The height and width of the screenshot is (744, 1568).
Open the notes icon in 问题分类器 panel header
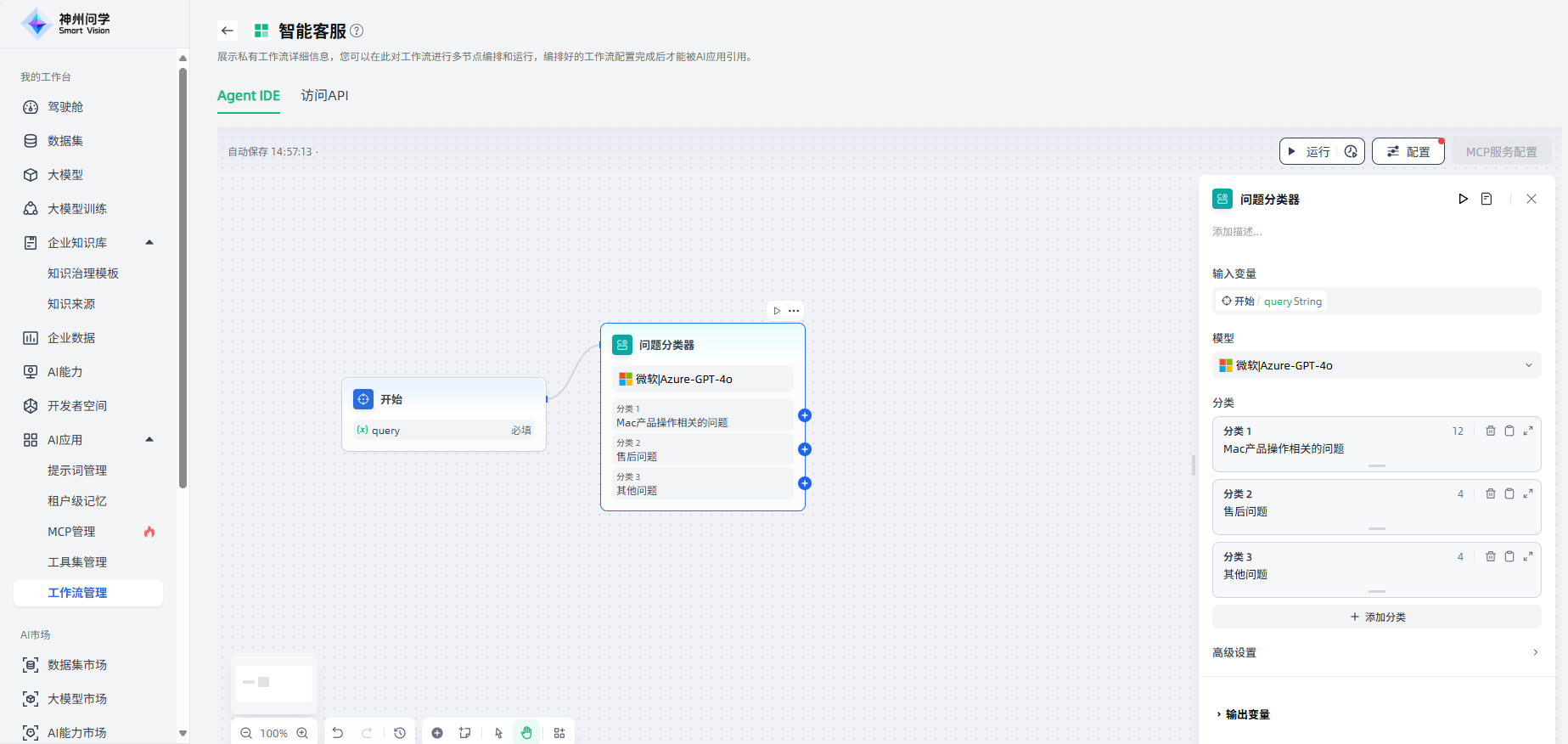coord(1487,199)
